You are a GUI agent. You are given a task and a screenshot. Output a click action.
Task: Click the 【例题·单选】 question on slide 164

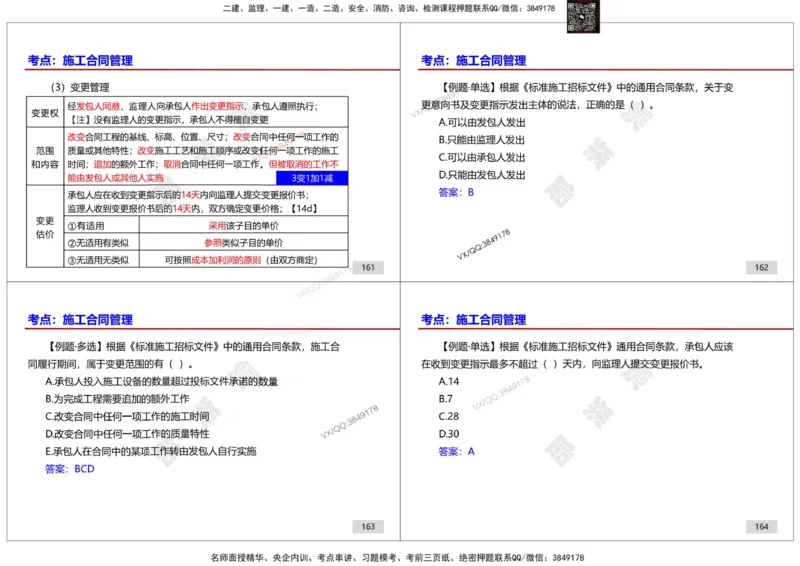577,355
